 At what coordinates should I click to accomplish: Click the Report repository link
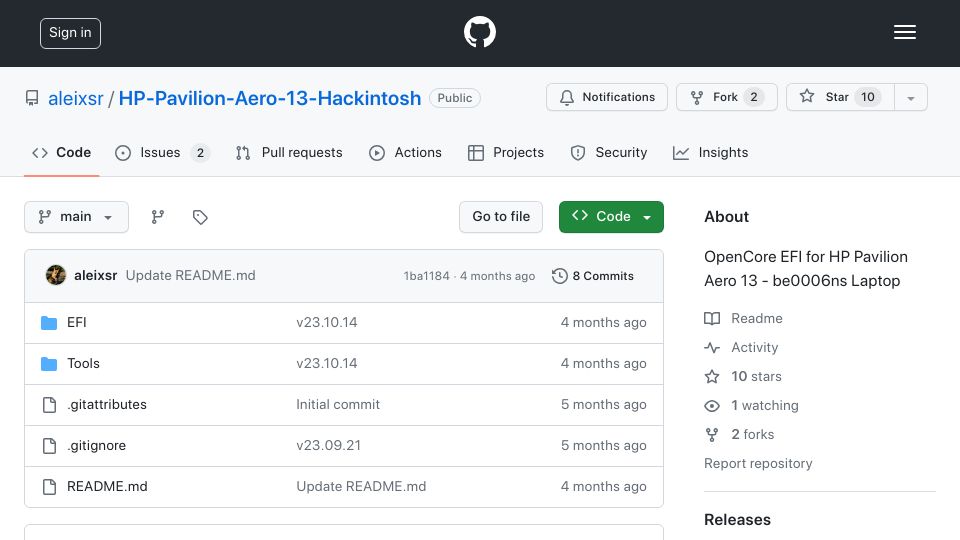(x=758, y=463)
